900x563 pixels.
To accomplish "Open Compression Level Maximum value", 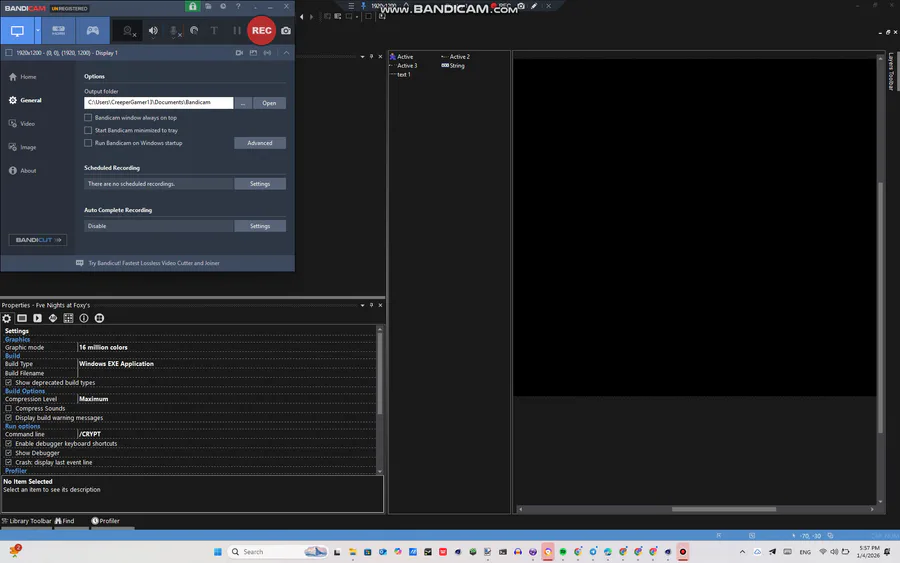I will [x=226, y=399].
